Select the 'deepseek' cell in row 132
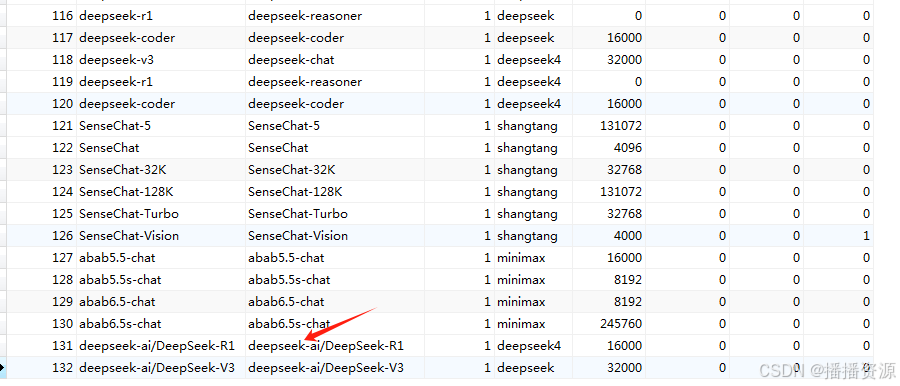 (526, 368)
